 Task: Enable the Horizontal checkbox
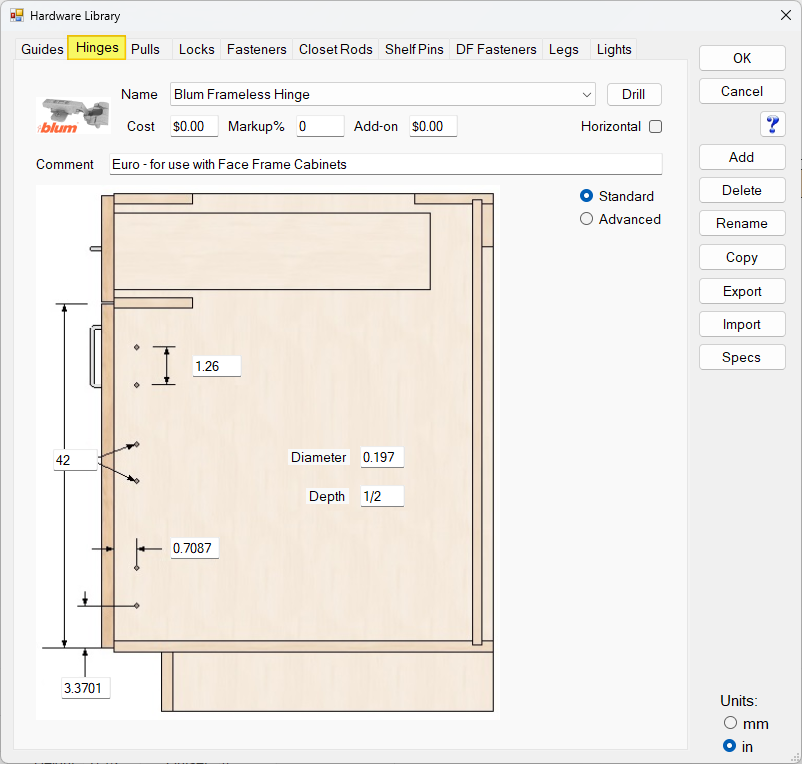(655, 126)
